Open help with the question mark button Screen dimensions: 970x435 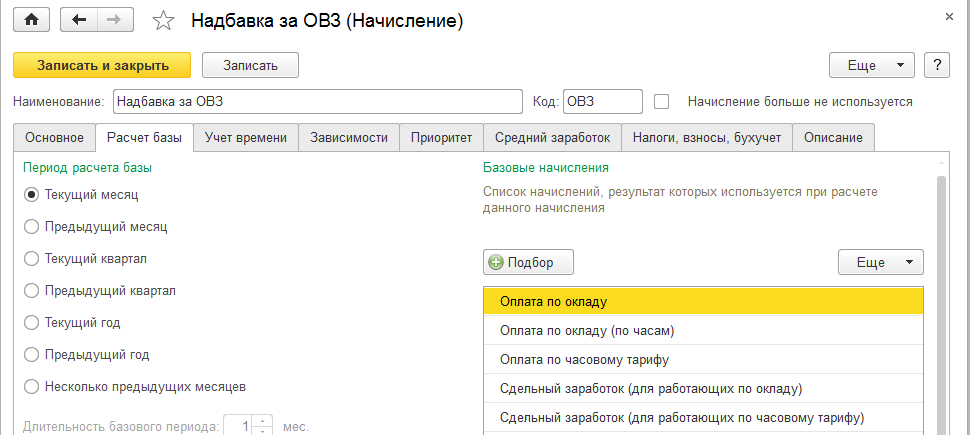click(937, 65)
